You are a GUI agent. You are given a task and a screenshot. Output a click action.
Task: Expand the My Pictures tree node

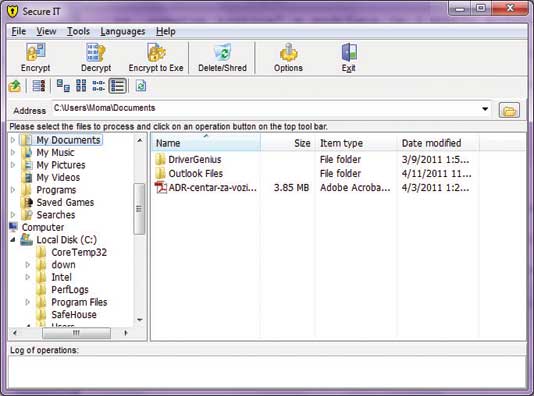[13, 165]
